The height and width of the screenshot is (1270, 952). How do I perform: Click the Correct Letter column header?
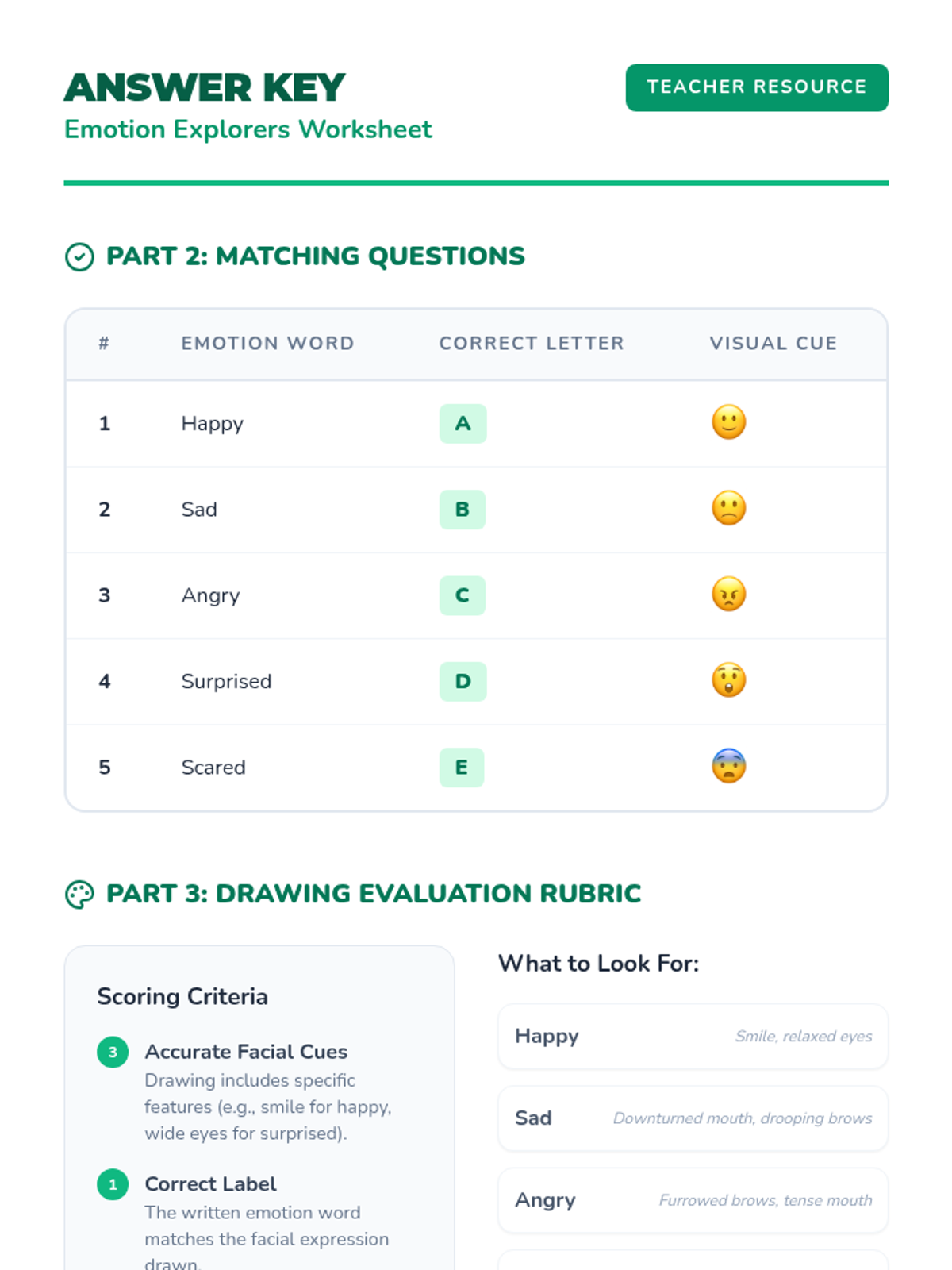point(532,344)
